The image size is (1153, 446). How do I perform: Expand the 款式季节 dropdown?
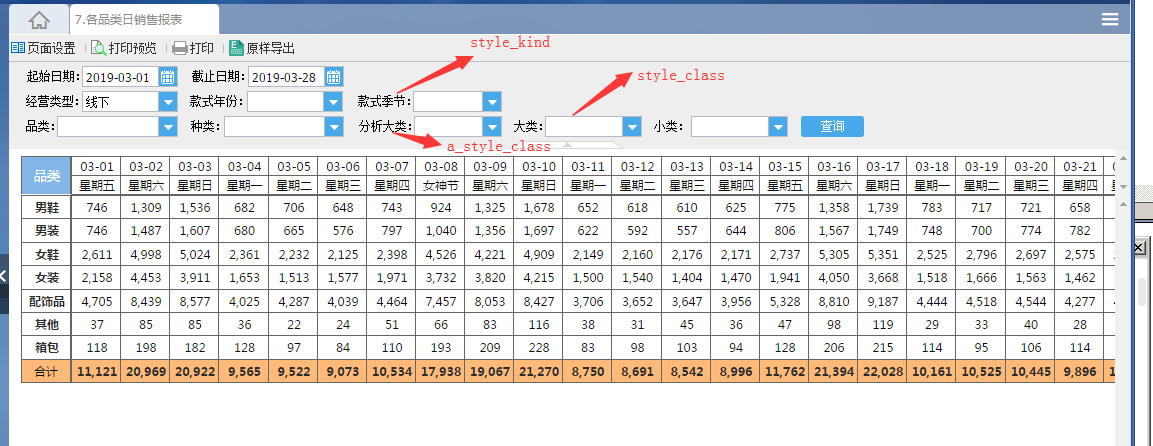[x=492, y=101]
